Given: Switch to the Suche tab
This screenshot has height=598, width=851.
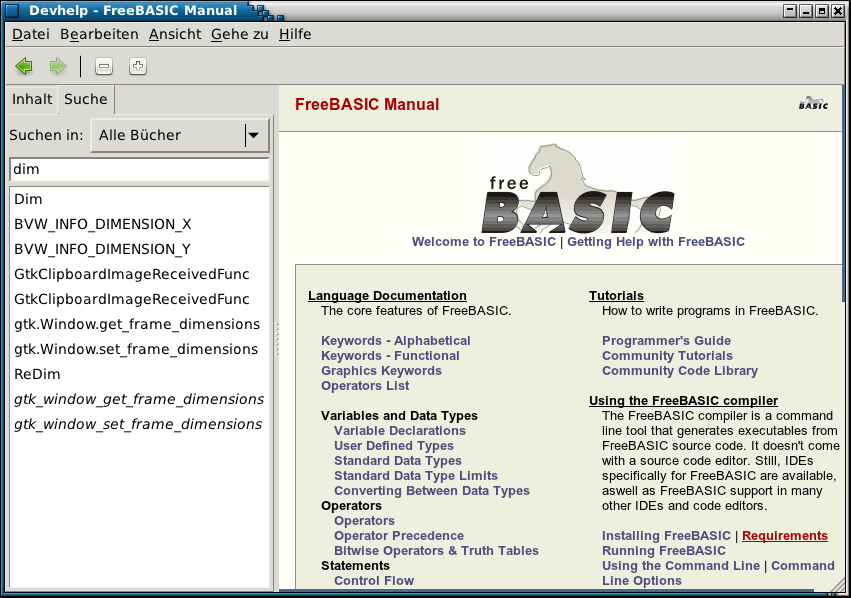Looking at the screenshot, I should coord(86,99).
